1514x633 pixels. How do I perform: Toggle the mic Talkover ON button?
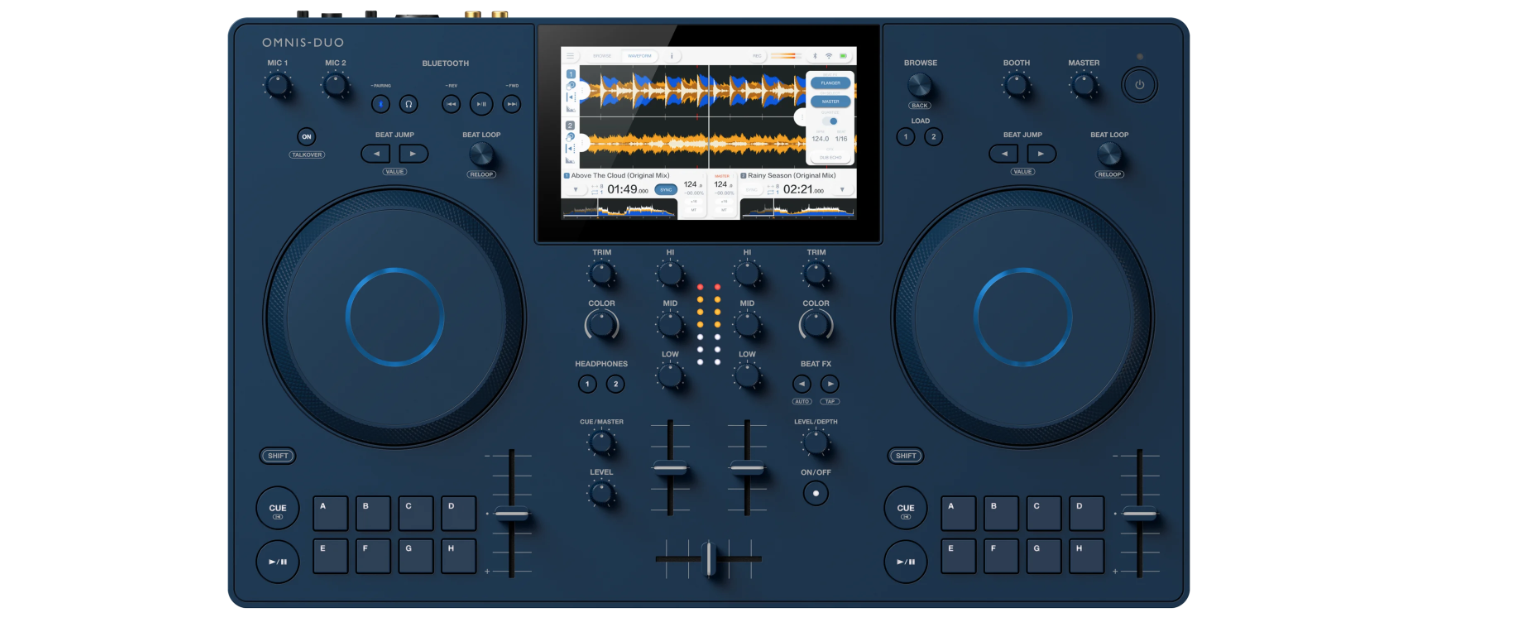tap(306, 137)
